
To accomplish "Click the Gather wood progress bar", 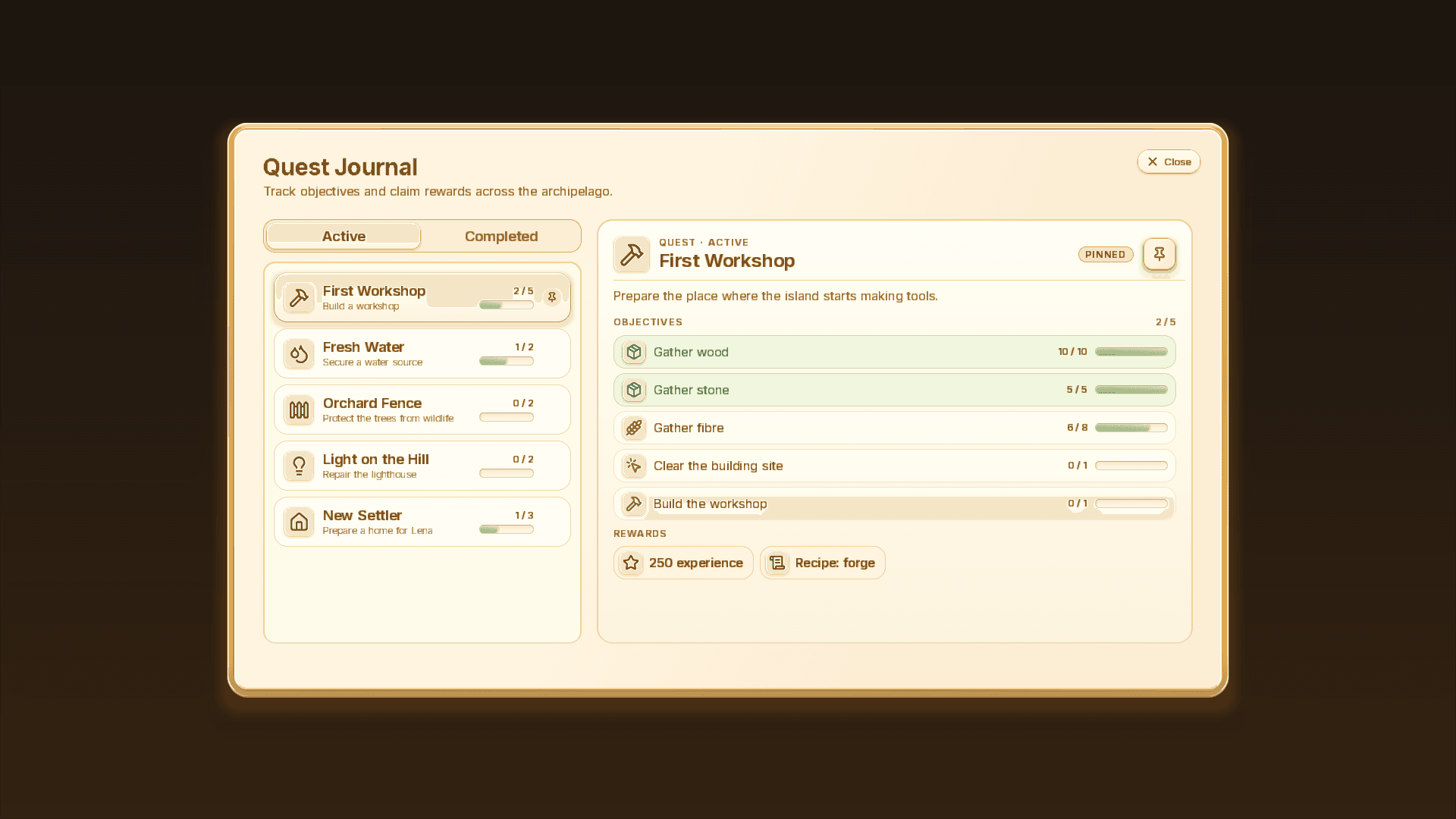I will pyautogui.click(x=1131, y=352).
